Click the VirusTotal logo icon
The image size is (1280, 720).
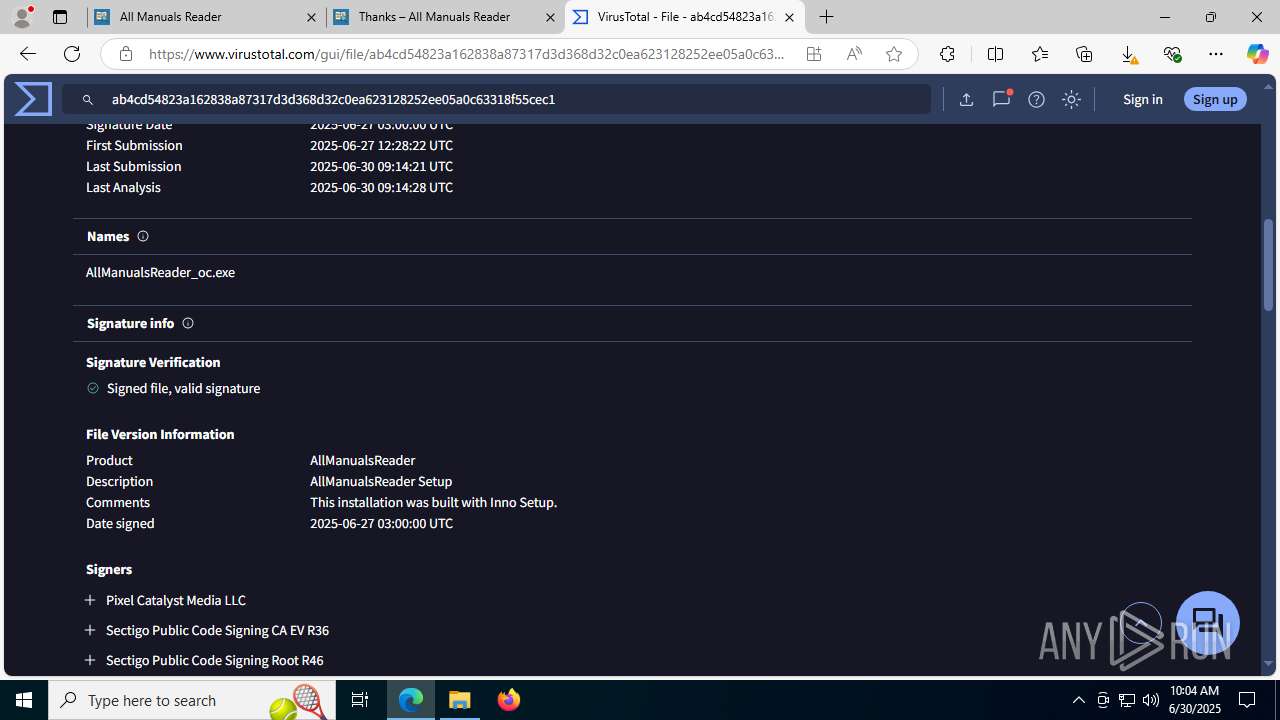tap(33, 99)
